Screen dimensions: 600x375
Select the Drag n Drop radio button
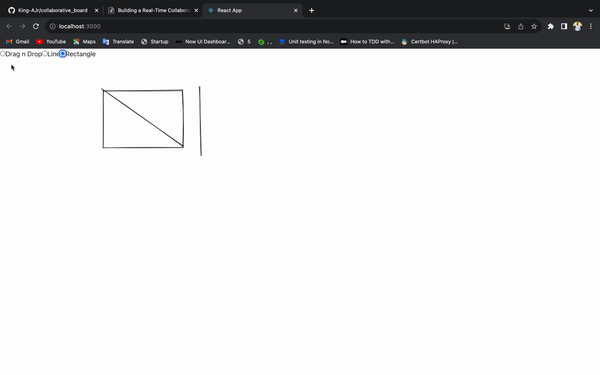coord(3,54)
